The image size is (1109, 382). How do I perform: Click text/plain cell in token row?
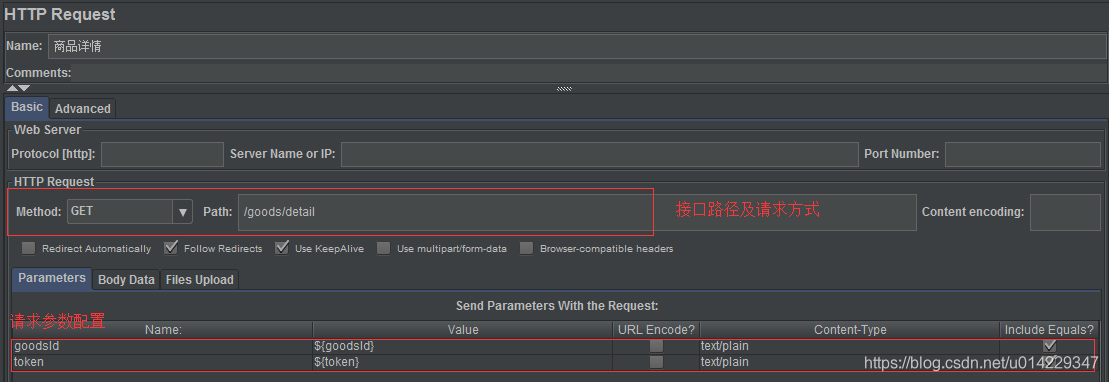click(x=849, y=361)
